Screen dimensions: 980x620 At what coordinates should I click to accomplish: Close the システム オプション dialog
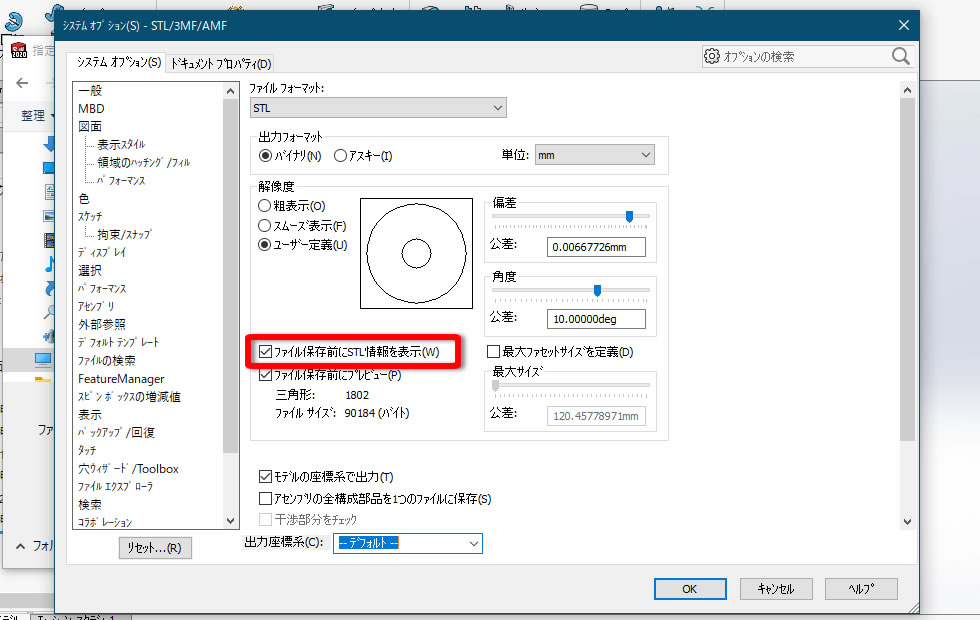(904, 25)
